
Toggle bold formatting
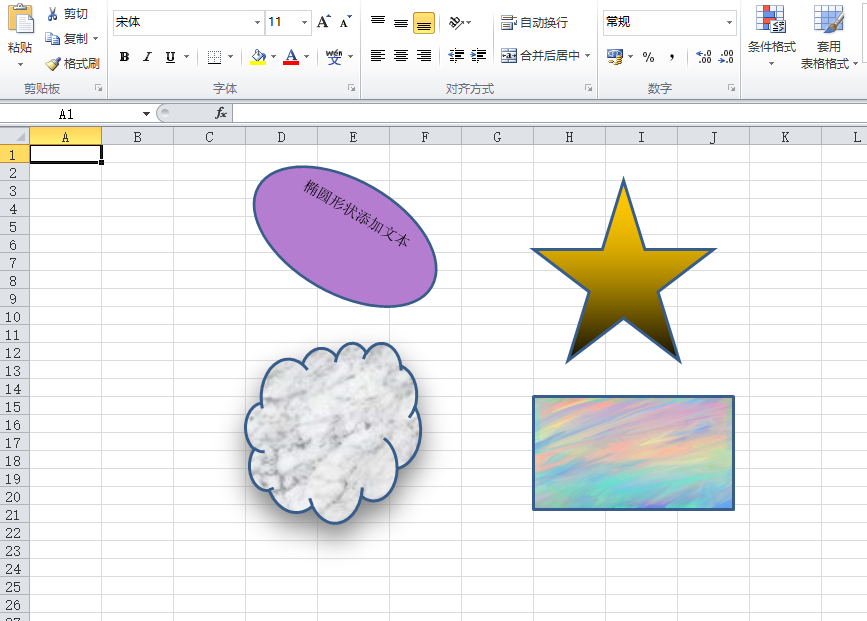tap(124, 56)
